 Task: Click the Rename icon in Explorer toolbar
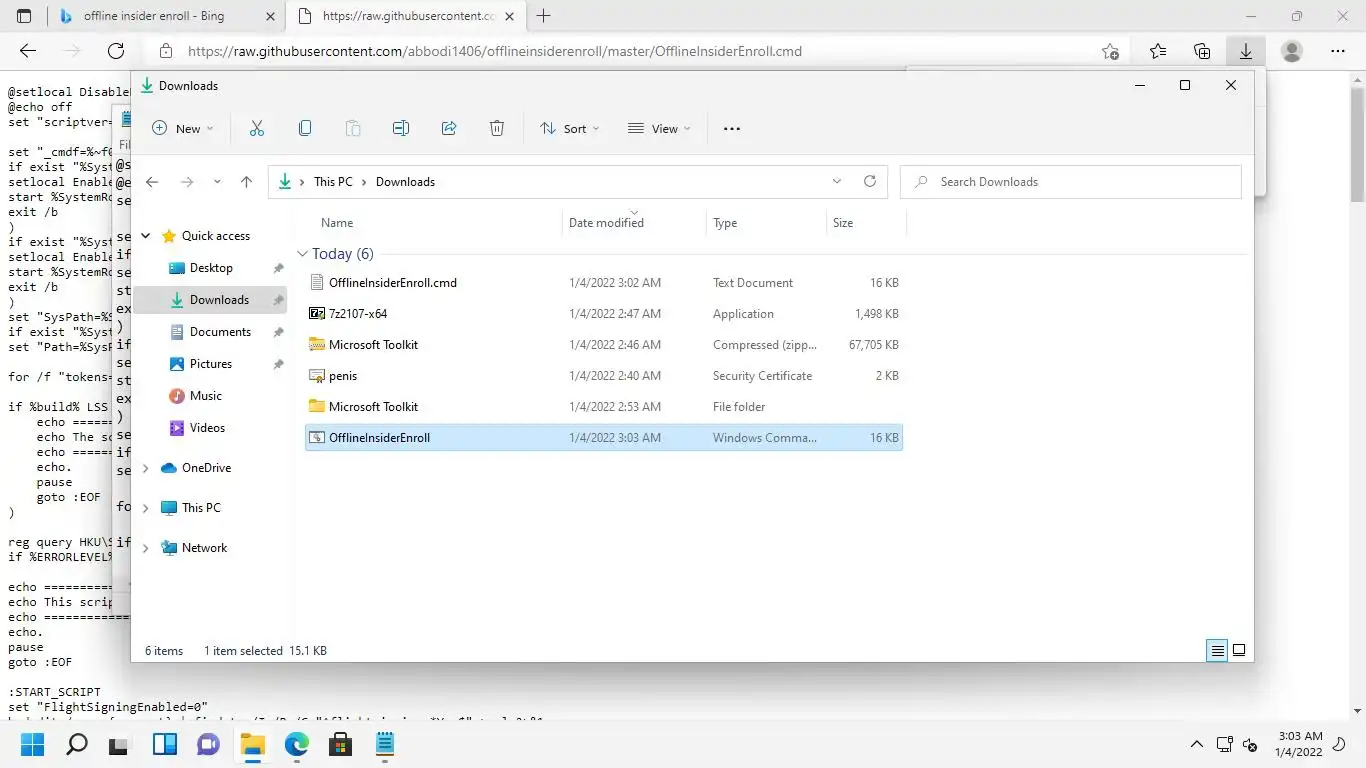click(x=401, y=128)
